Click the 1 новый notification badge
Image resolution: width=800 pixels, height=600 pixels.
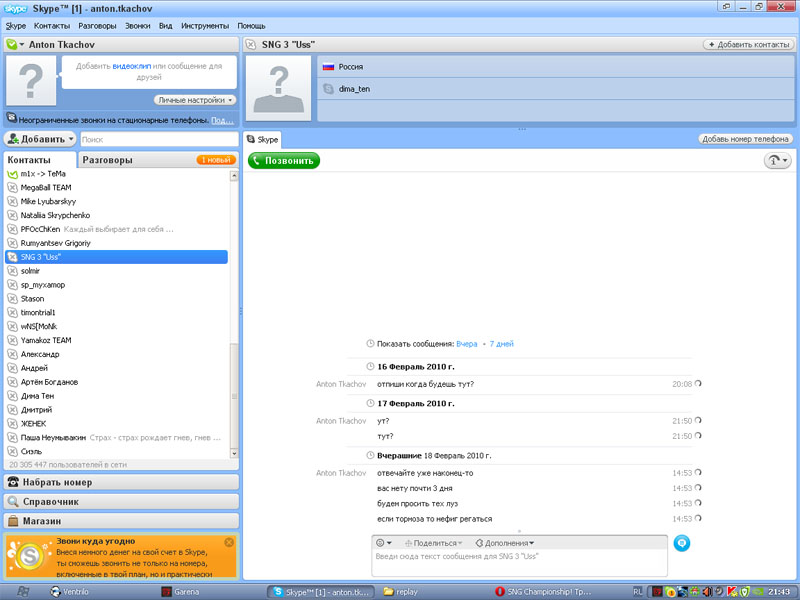pos(216,160)
